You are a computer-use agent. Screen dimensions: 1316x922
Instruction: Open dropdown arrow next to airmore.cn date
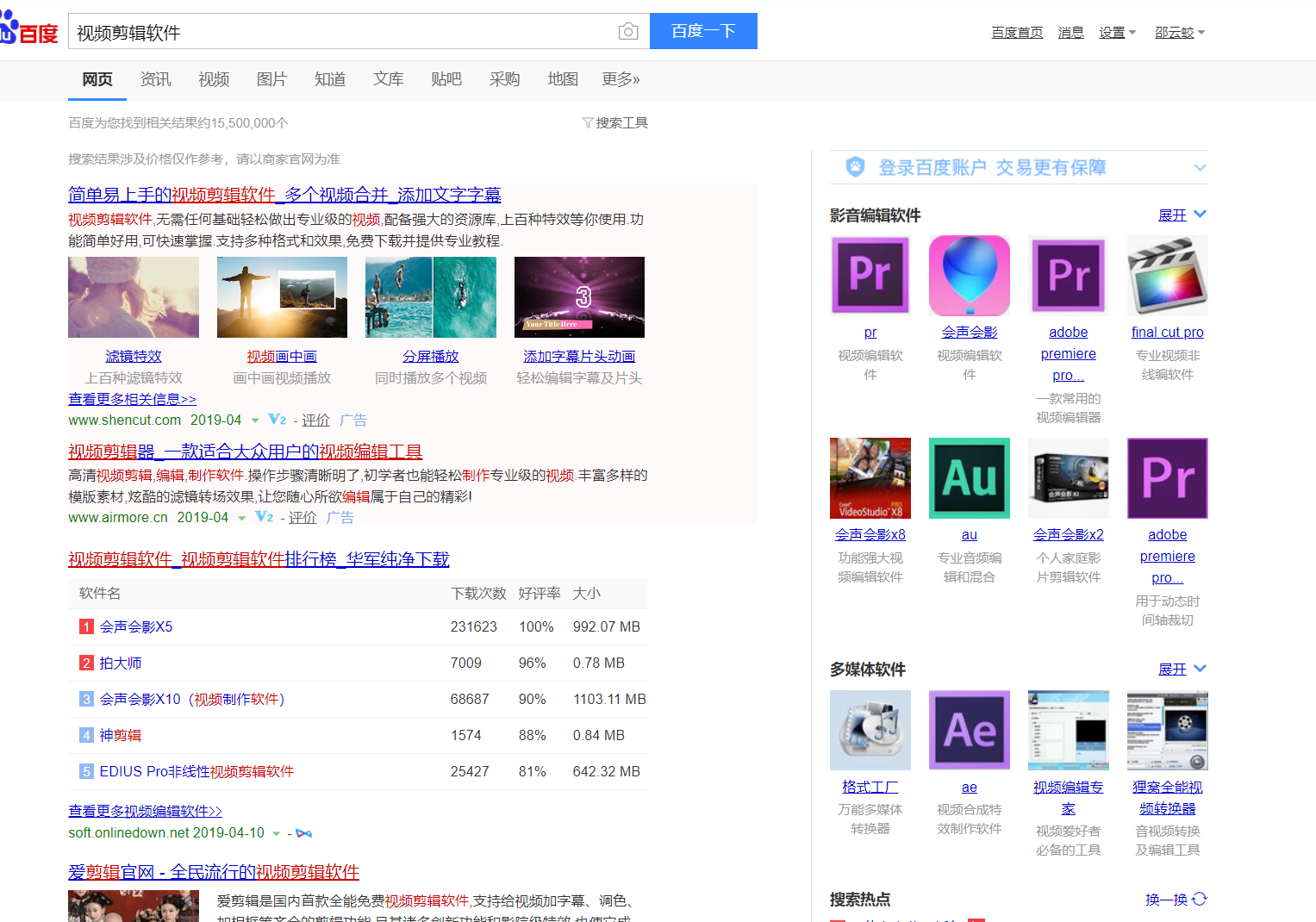(x=242, y=518)
